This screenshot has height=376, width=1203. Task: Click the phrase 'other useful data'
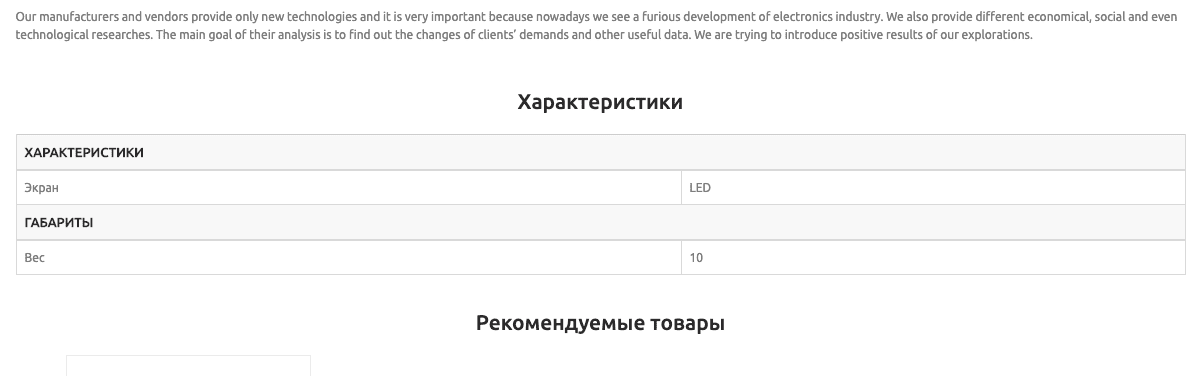641,35
